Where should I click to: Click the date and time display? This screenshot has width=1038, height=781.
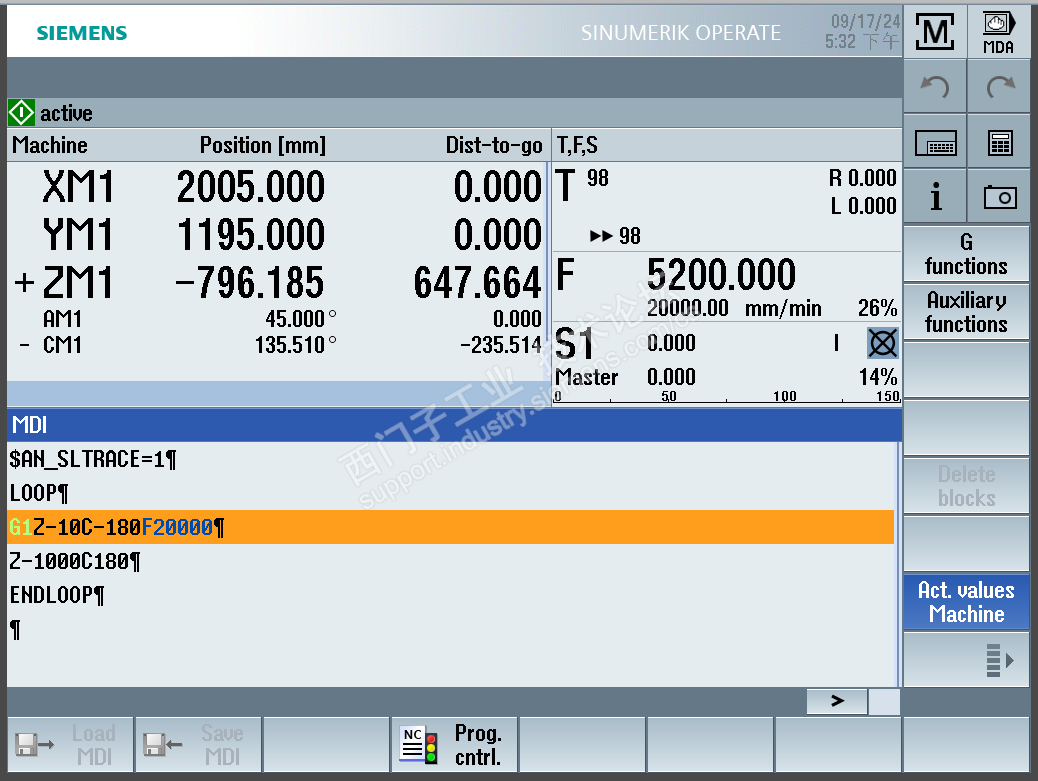pyautogui.click(x=862, y=32)
